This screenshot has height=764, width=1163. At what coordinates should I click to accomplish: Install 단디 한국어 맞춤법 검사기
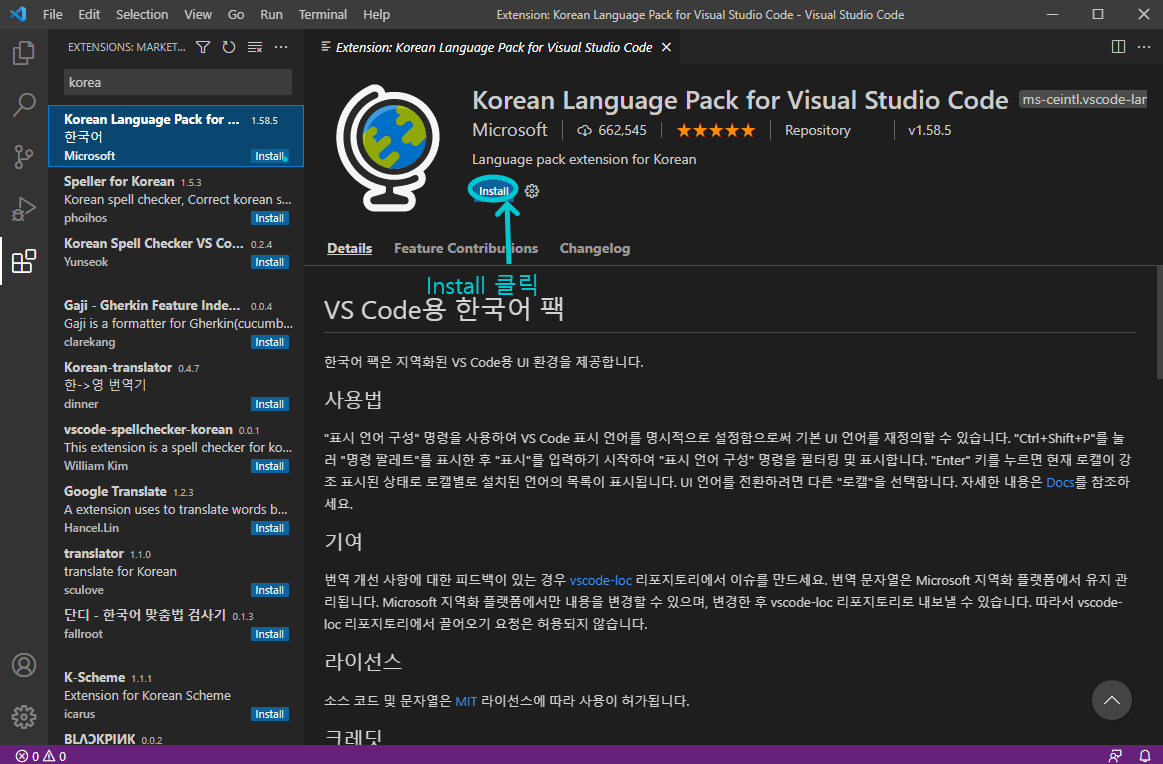(x=269, y=634)
